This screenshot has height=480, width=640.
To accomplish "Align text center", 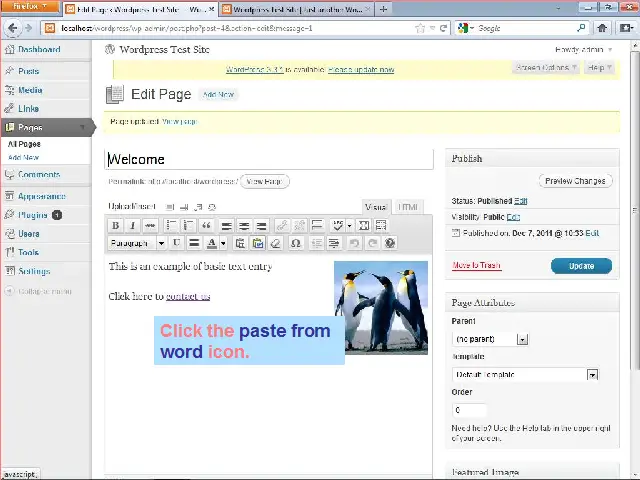I will coord(244,225).
